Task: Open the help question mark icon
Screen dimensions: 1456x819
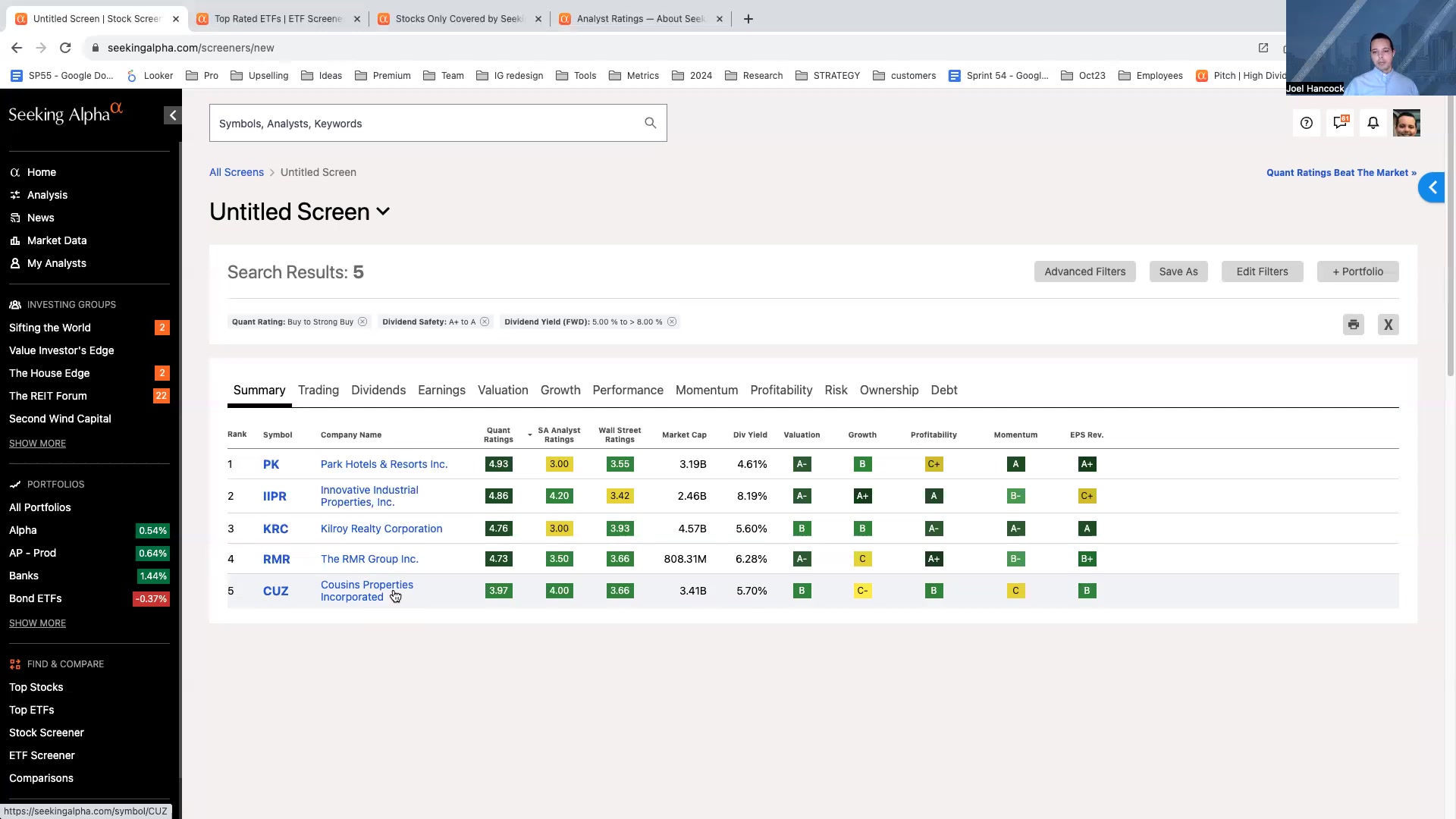Action: click(1306, 123)
